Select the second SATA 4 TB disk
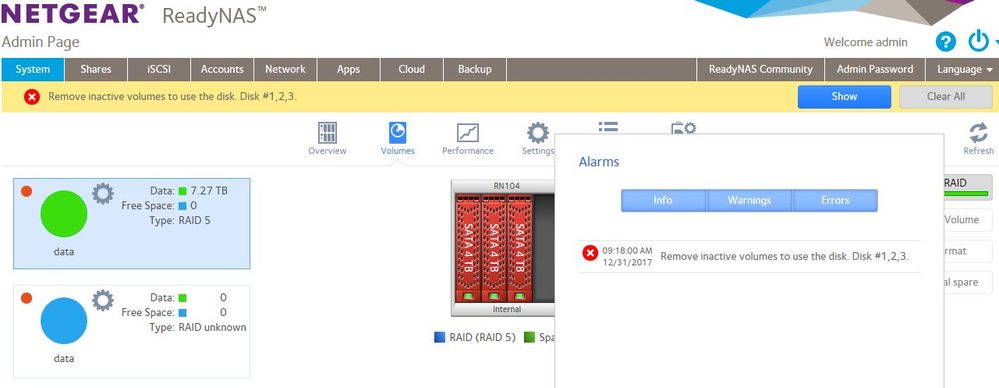Viewport: 999px width, 388px height. click(493, 248)
